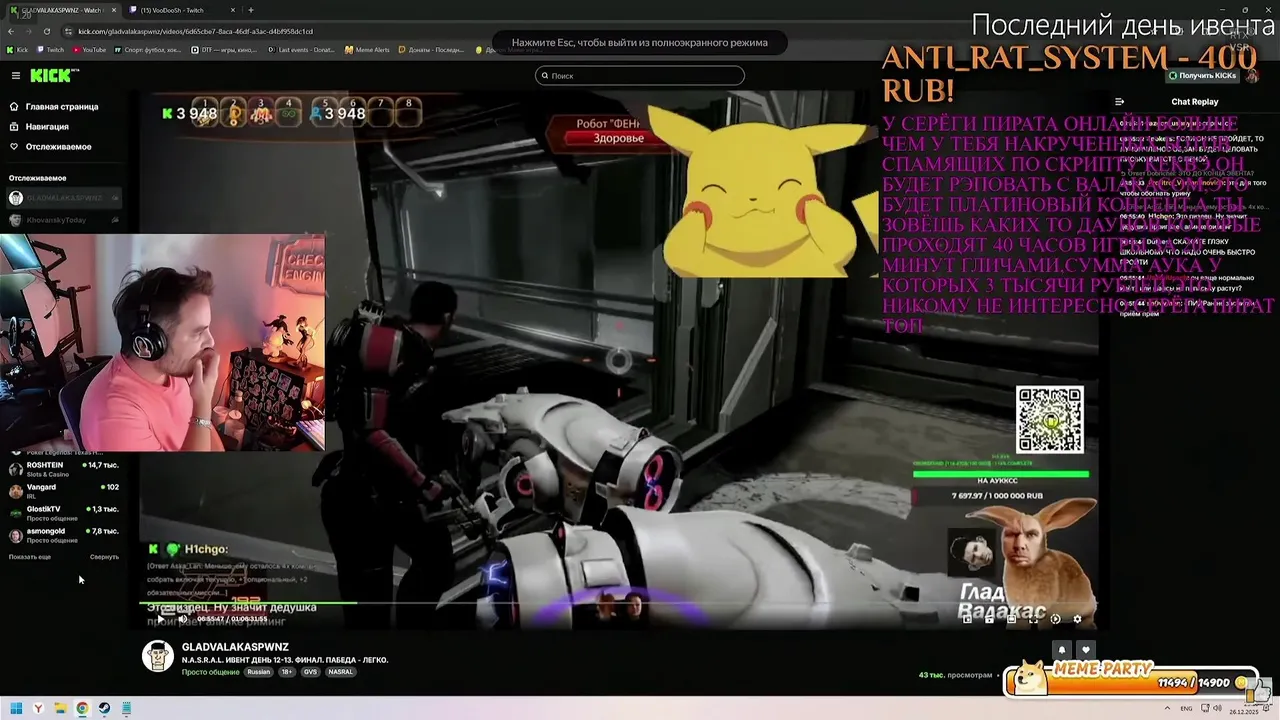This screenshot has height=720, width=1280.
Task: Switch to the VooDooSh Twitch tab
Action: click(x=180, y=10)
